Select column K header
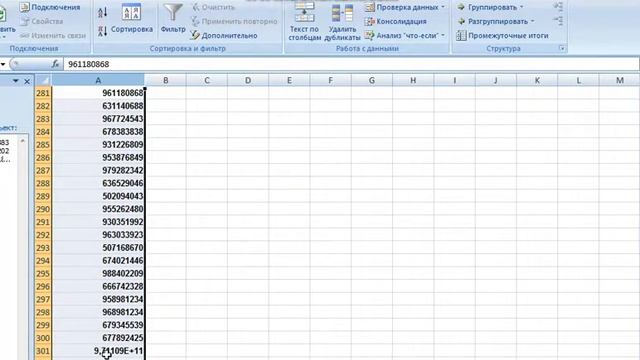 (x=537, y=80)
